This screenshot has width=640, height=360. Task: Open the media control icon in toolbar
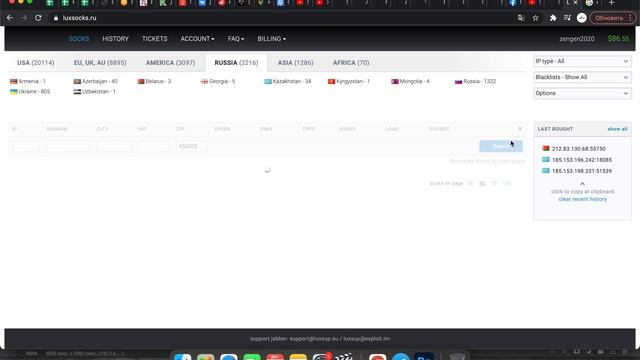click(x=567, y=18)
